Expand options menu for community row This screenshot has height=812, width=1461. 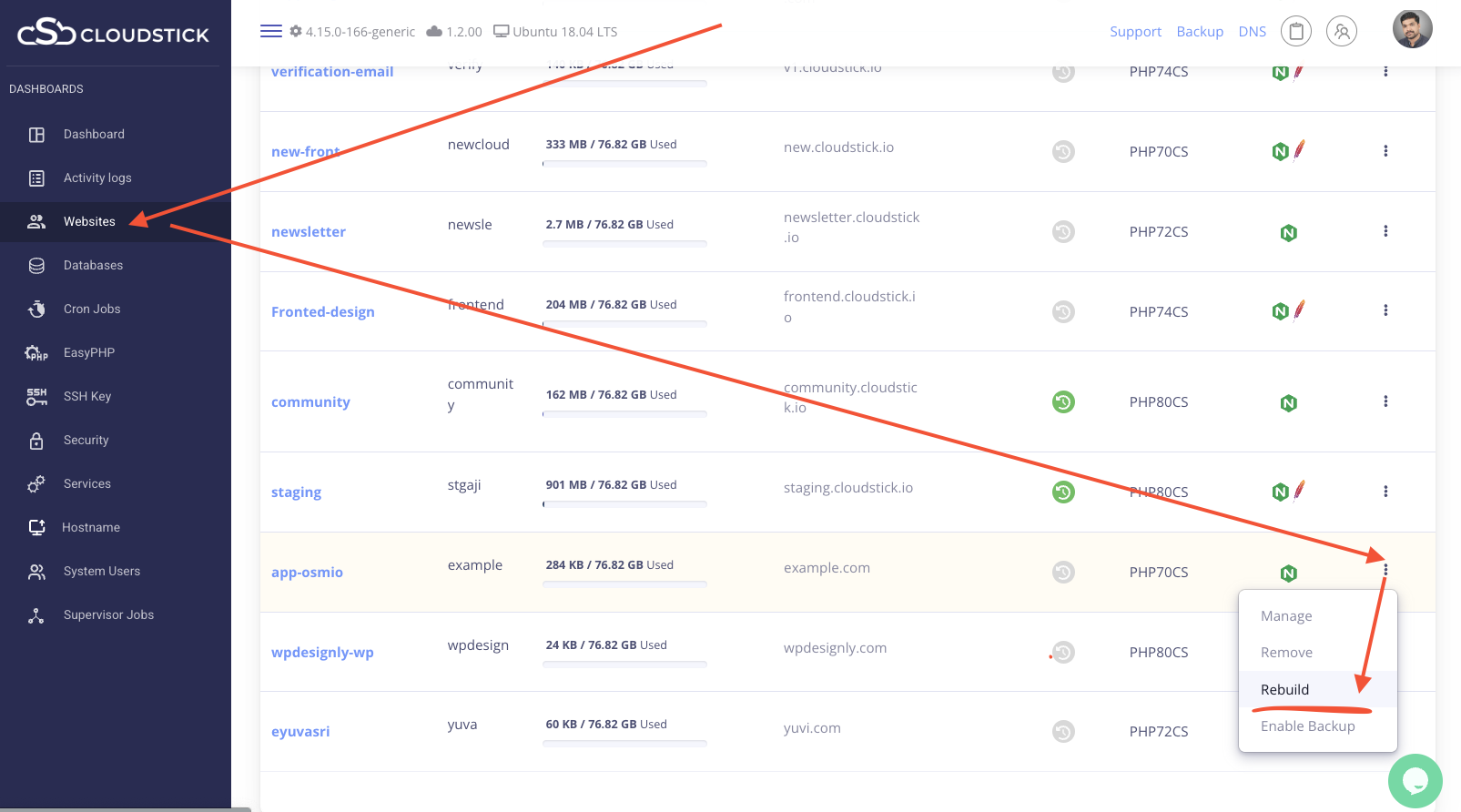tap(1385, 401)
